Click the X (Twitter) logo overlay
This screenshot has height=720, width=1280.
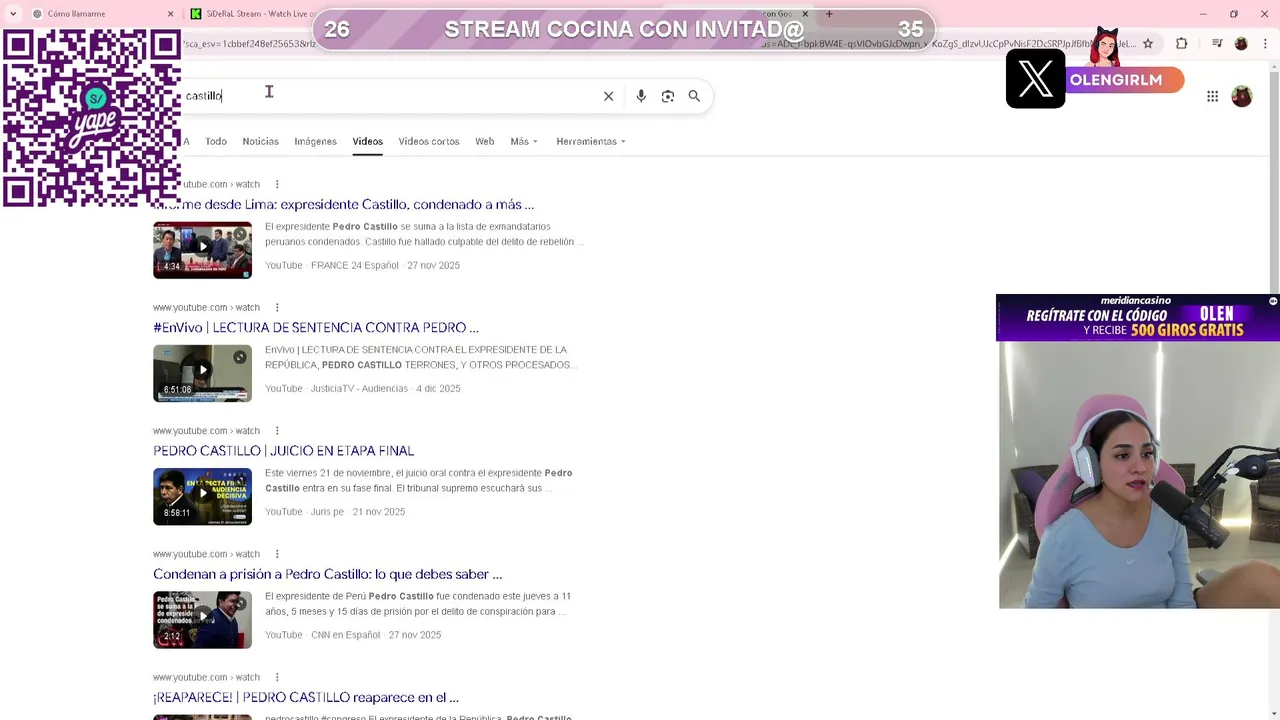[x=1035, y=78]
